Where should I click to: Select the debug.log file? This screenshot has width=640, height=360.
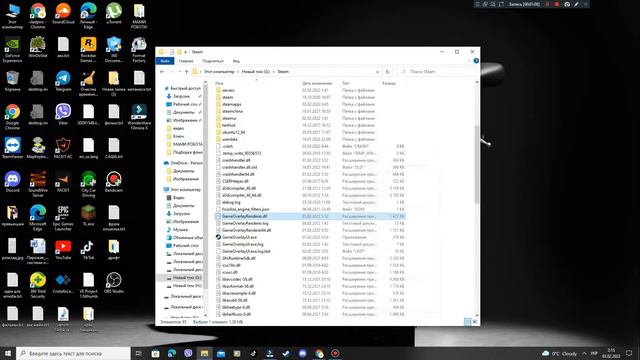pos(231,202)
